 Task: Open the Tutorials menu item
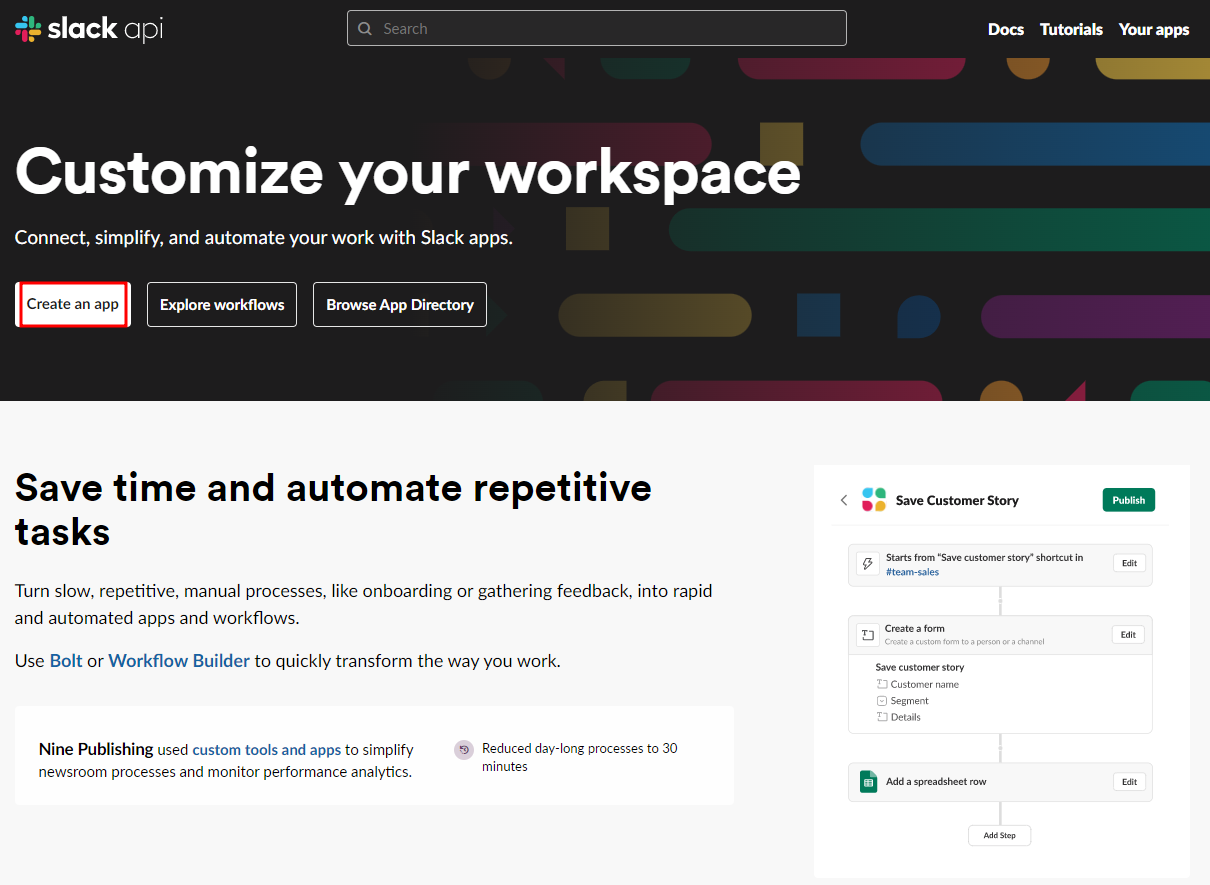tap(1071, 29)
